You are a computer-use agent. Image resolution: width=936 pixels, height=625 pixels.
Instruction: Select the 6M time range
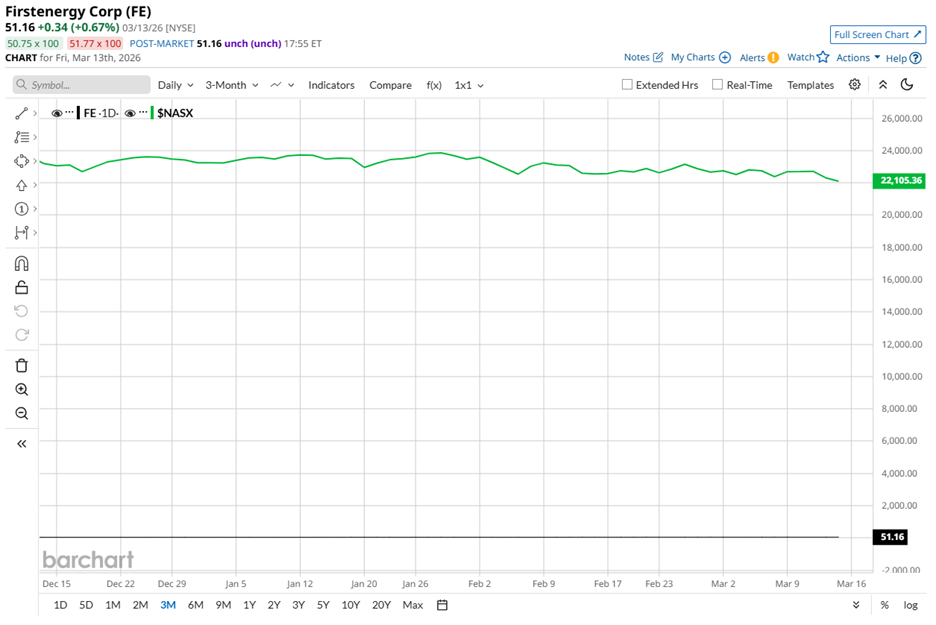click(195, 605)
